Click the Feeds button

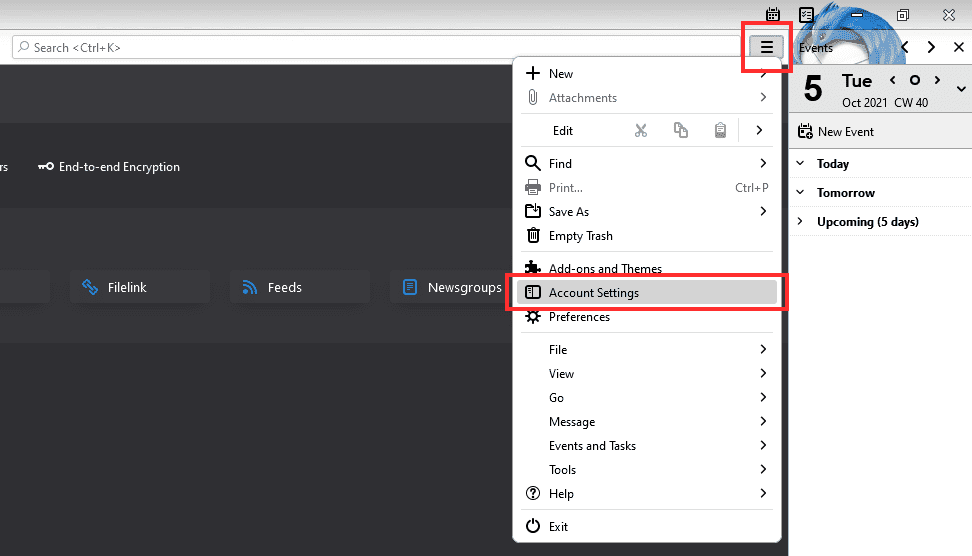click(300, 287)
